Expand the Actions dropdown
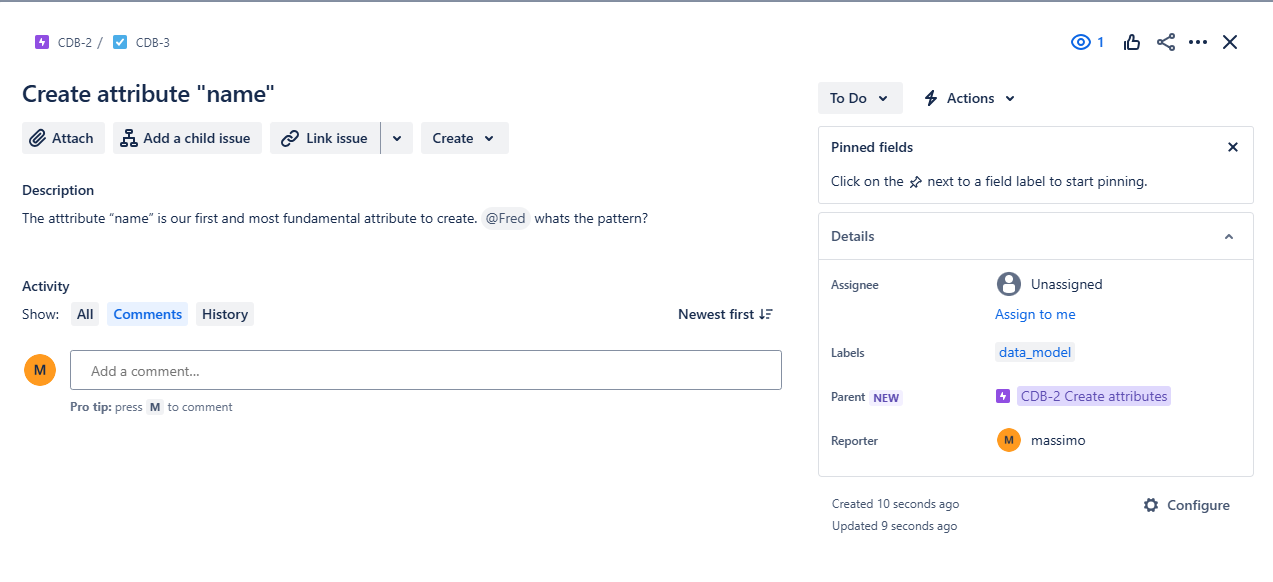1273x582 pixels. tap(968, 98)
